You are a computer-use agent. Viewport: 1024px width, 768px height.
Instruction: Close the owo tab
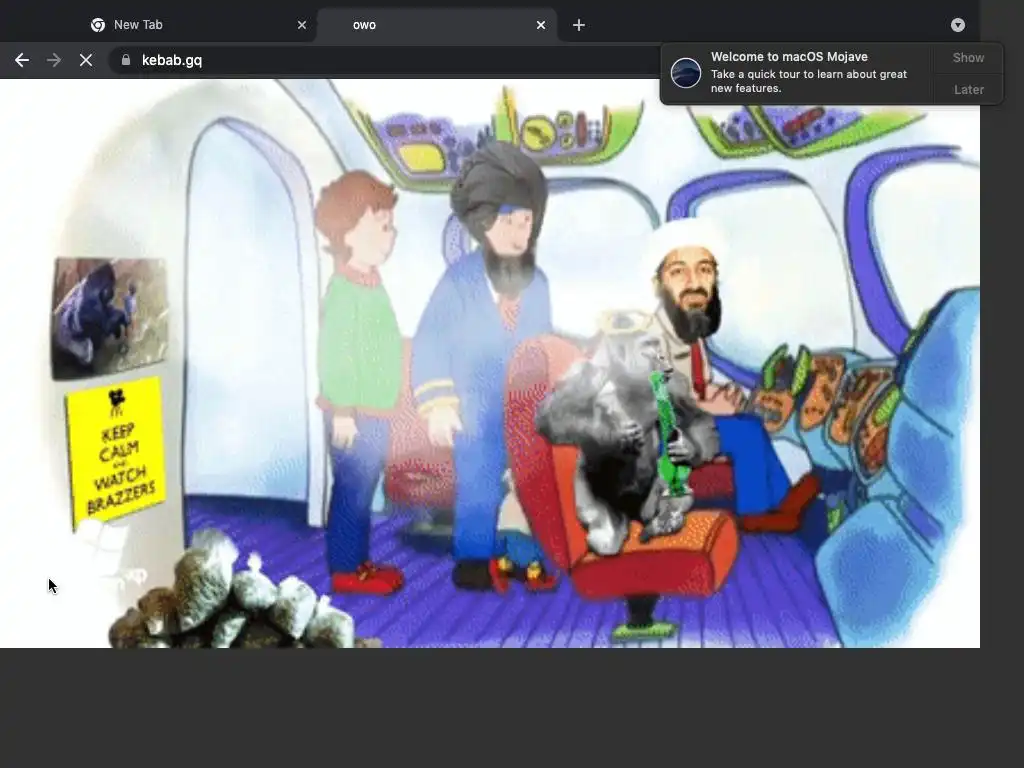tap(541, 25)
